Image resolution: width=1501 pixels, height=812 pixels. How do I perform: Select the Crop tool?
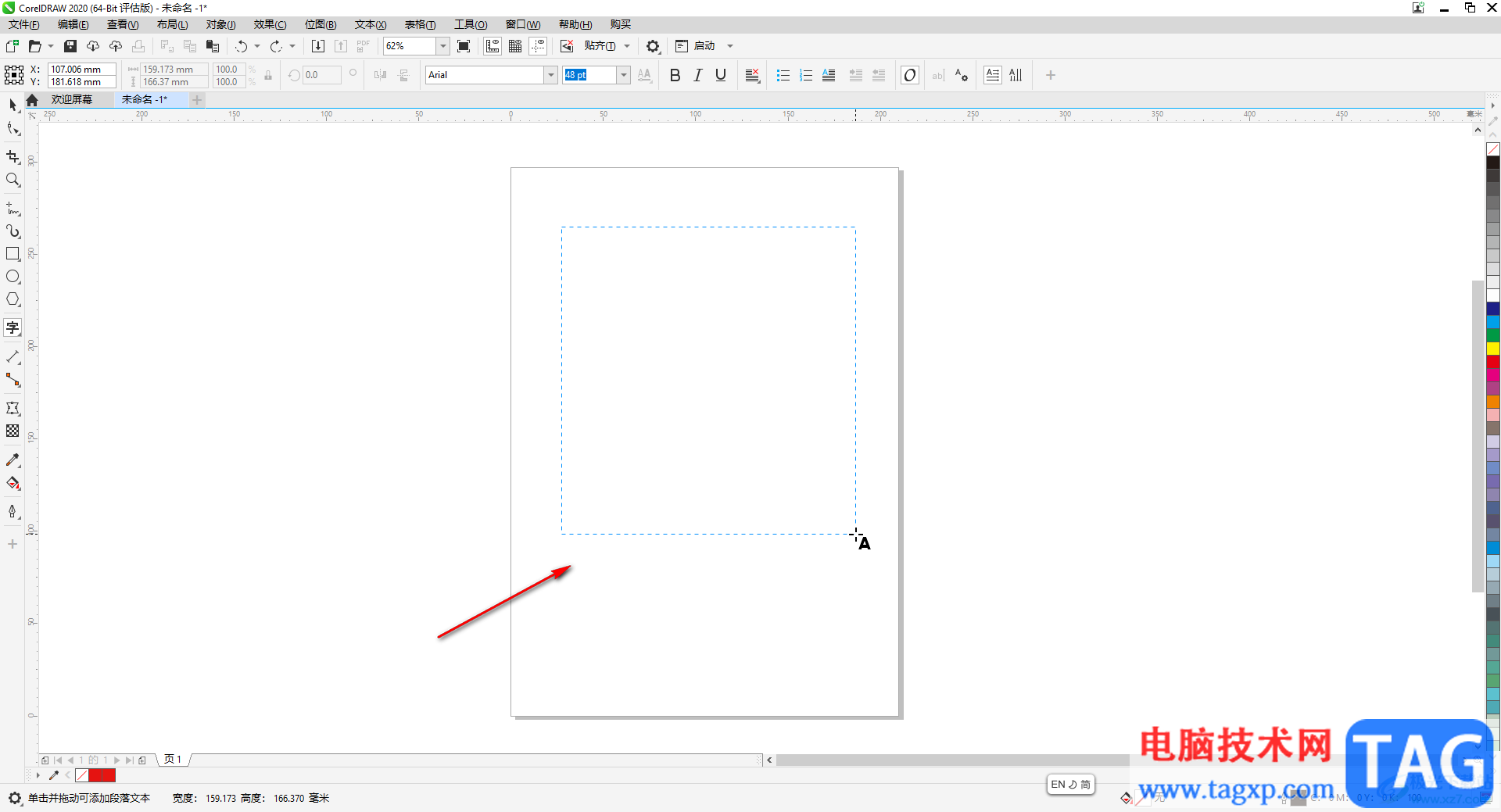pos(13,157)
